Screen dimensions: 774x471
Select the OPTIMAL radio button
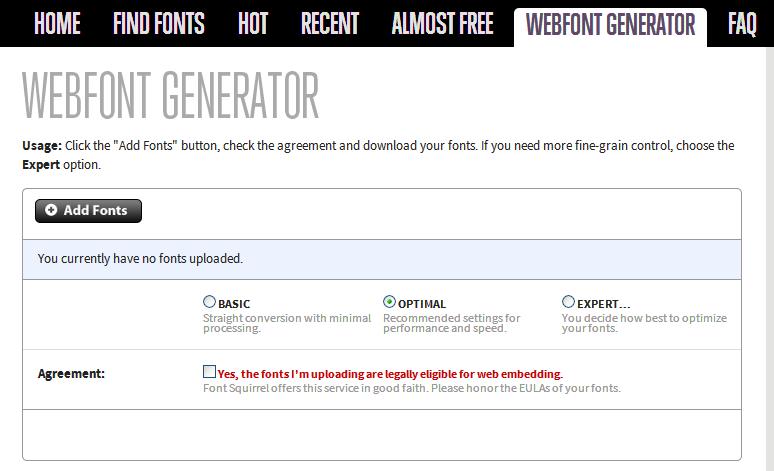click(x=389, y=301)
